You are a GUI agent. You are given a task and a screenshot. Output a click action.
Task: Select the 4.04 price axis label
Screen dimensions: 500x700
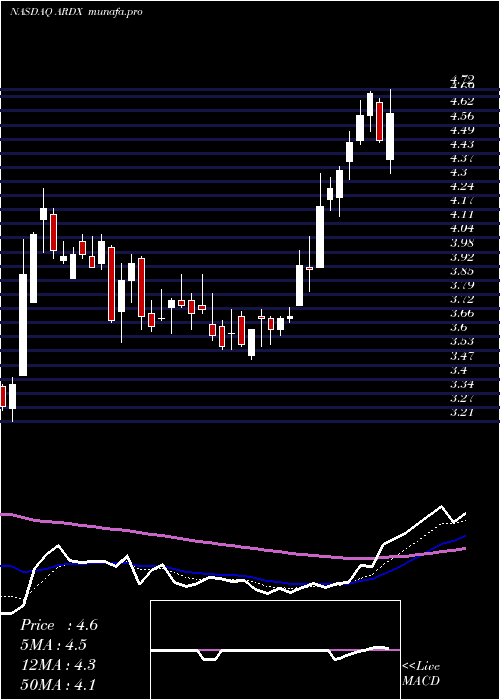462,229
